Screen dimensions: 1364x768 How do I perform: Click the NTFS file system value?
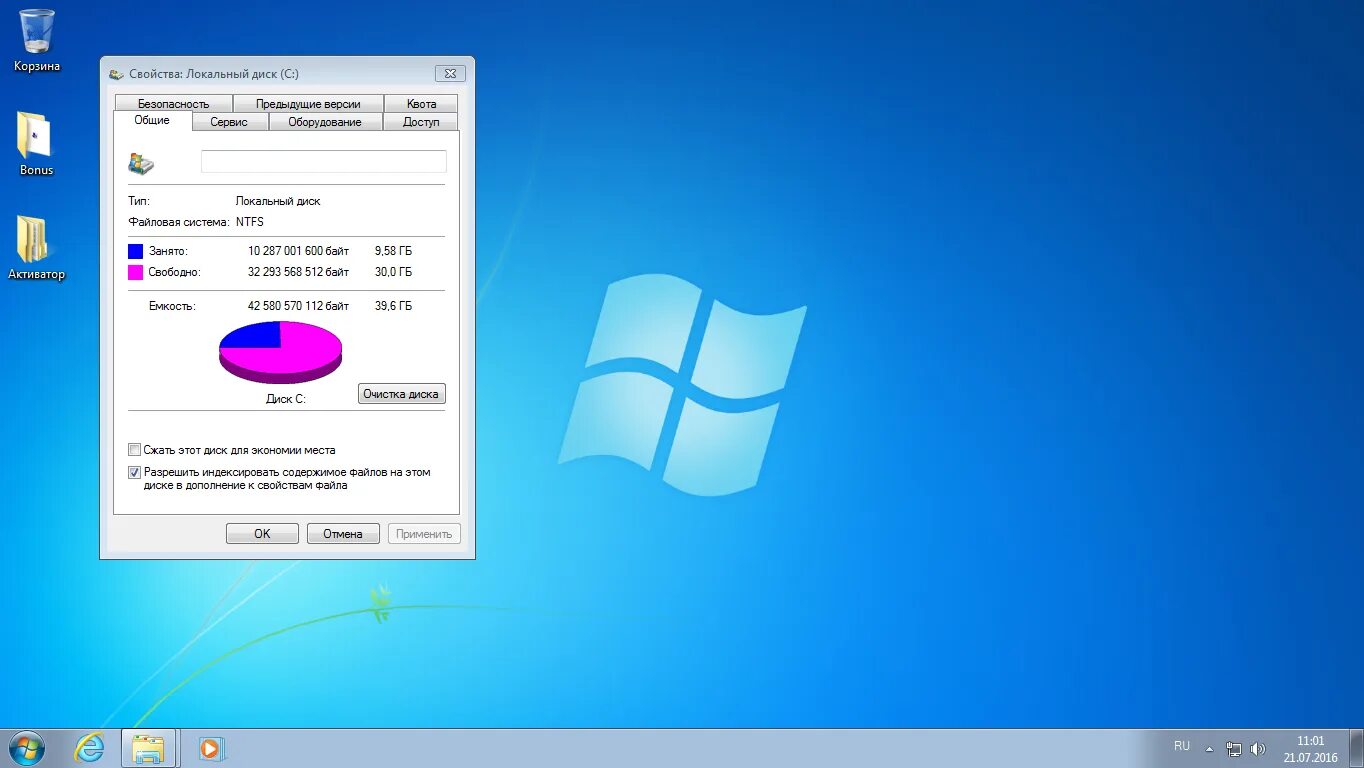click(250, 222)
